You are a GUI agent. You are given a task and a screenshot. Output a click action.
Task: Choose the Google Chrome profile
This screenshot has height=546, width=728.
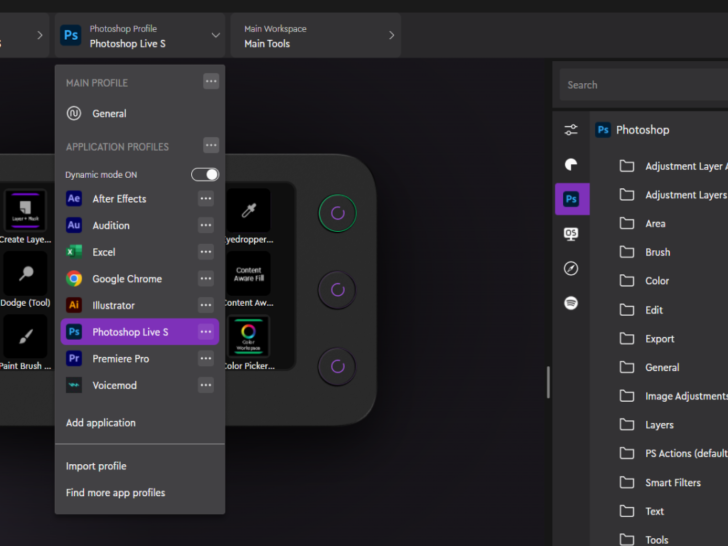pos(140,279)
